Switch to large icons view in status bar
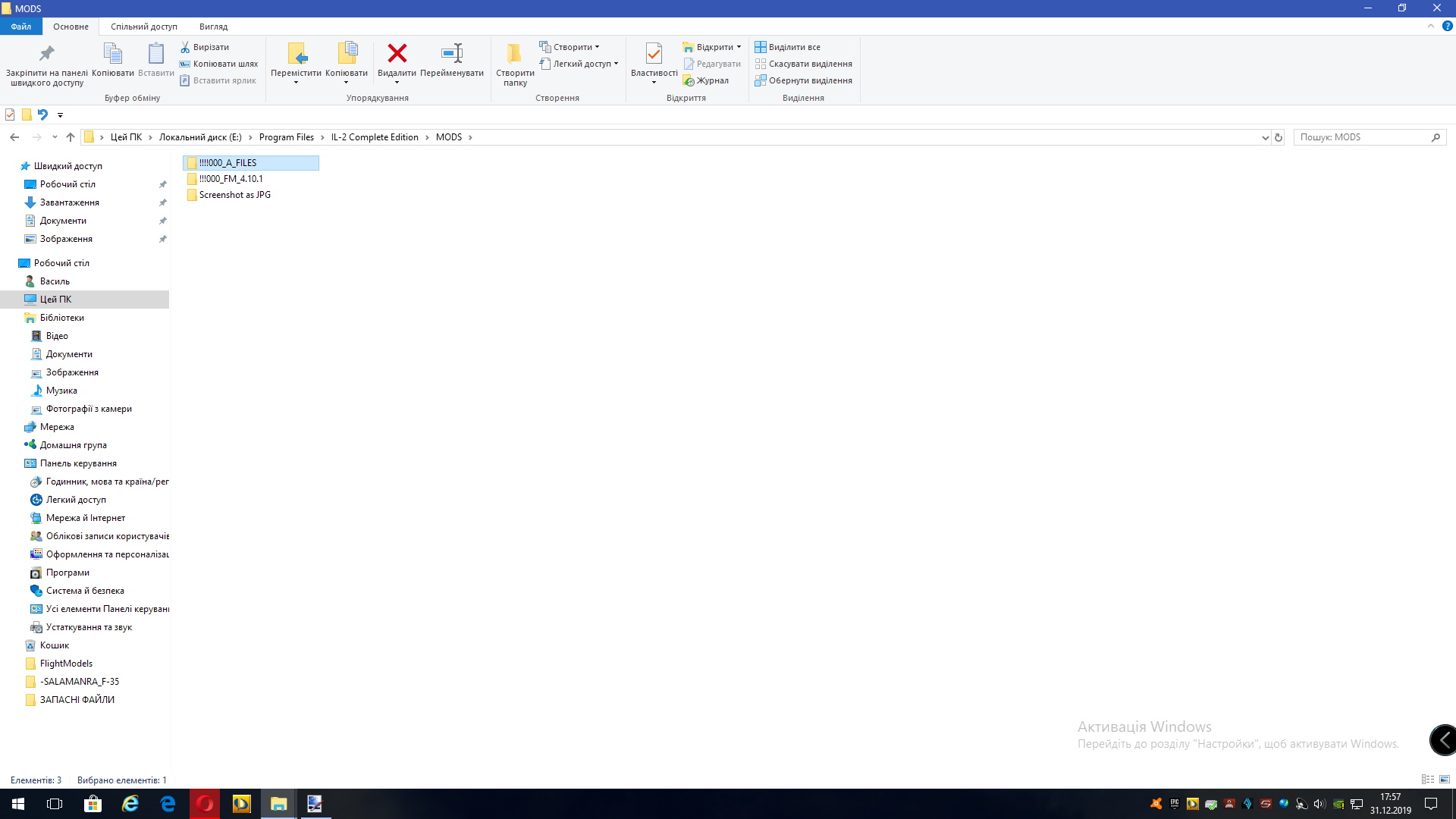Image resolution: width=1456 pixels, height=819 pixels. (x=1445, y=780)
